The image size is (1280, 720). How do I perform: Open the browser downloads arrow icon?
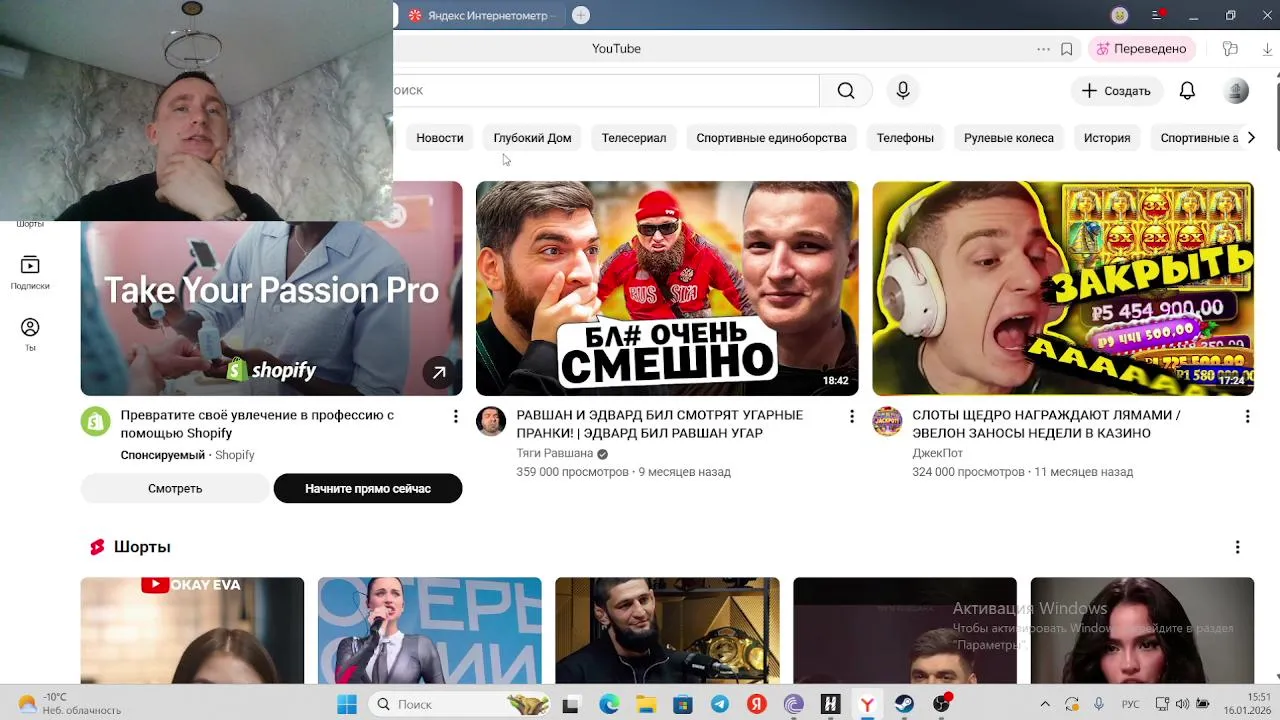pos(1267,49)
